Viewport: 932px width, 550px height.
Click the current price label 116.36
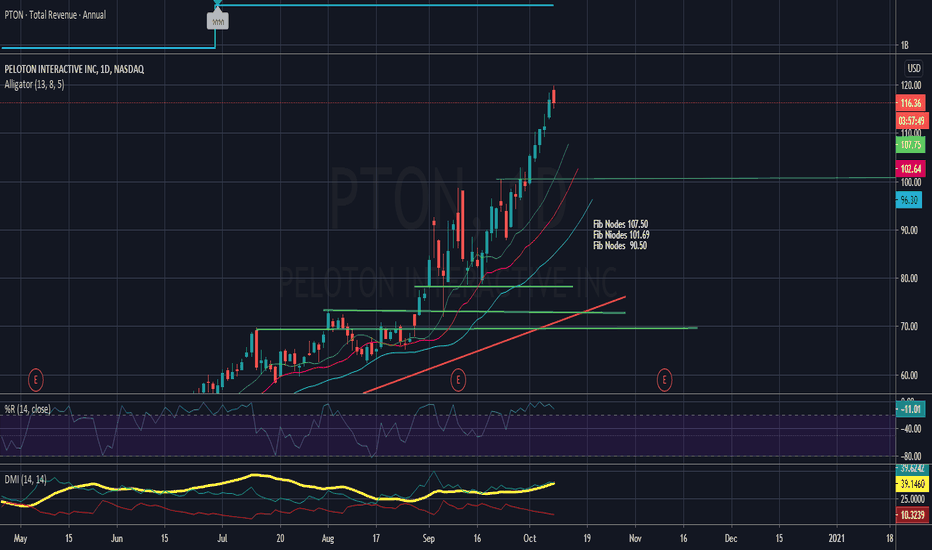911,103
